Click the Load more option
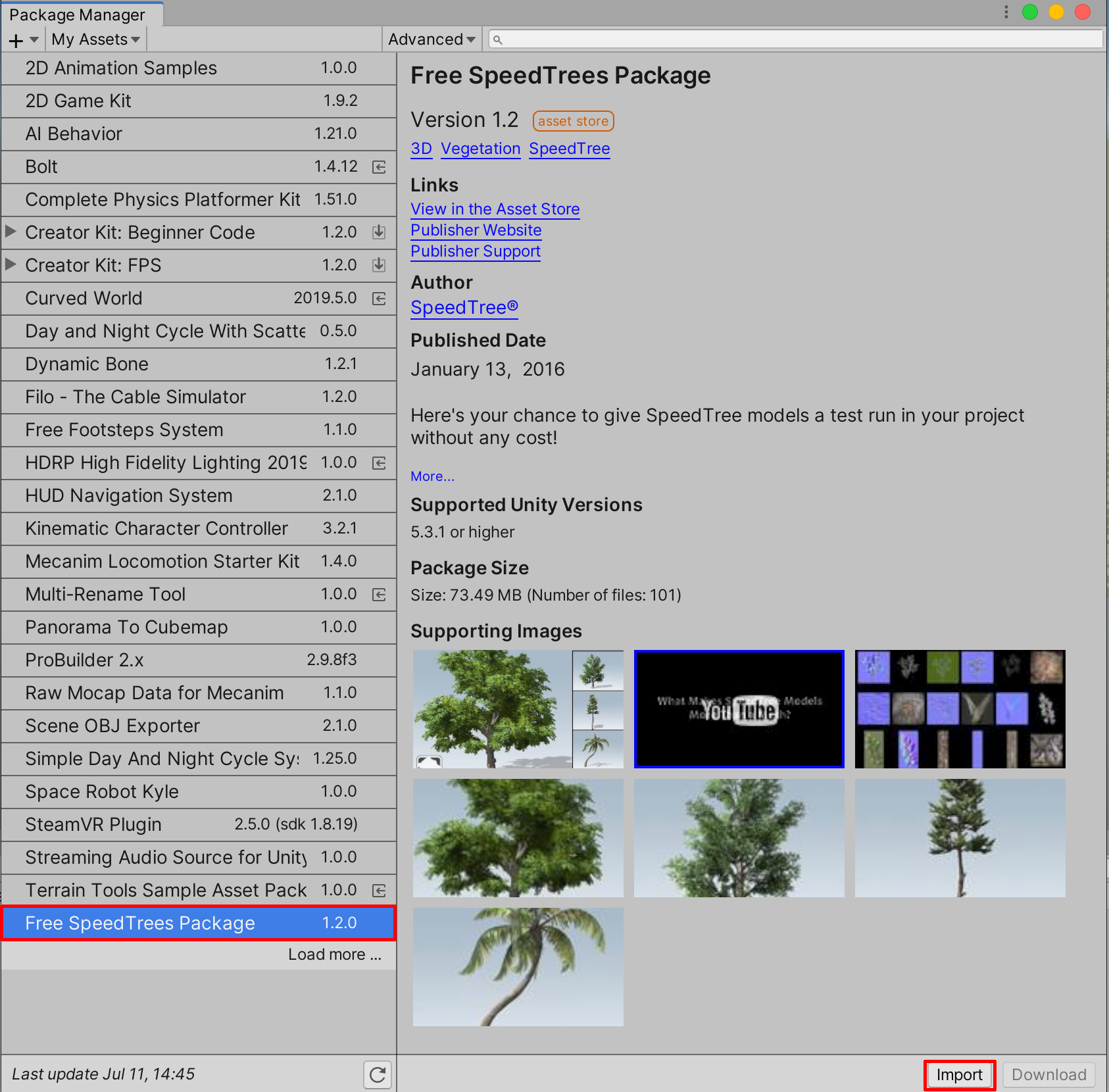Image resolution: width=1109 pixels, height=1092 pixels. pyautogui.click(x=334, y=955)
